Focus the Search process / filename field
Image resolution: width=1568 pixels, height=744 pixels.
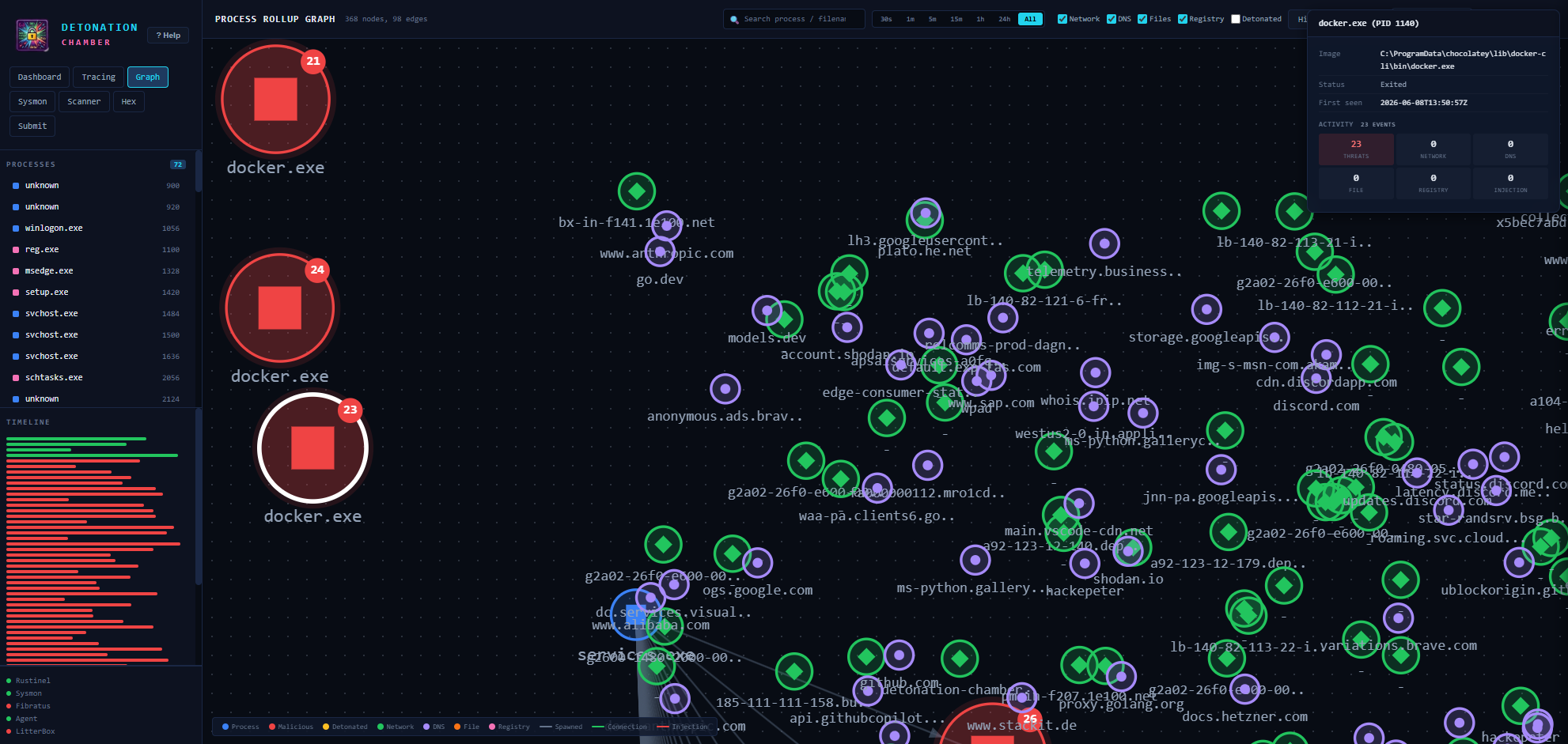[794, 19]
